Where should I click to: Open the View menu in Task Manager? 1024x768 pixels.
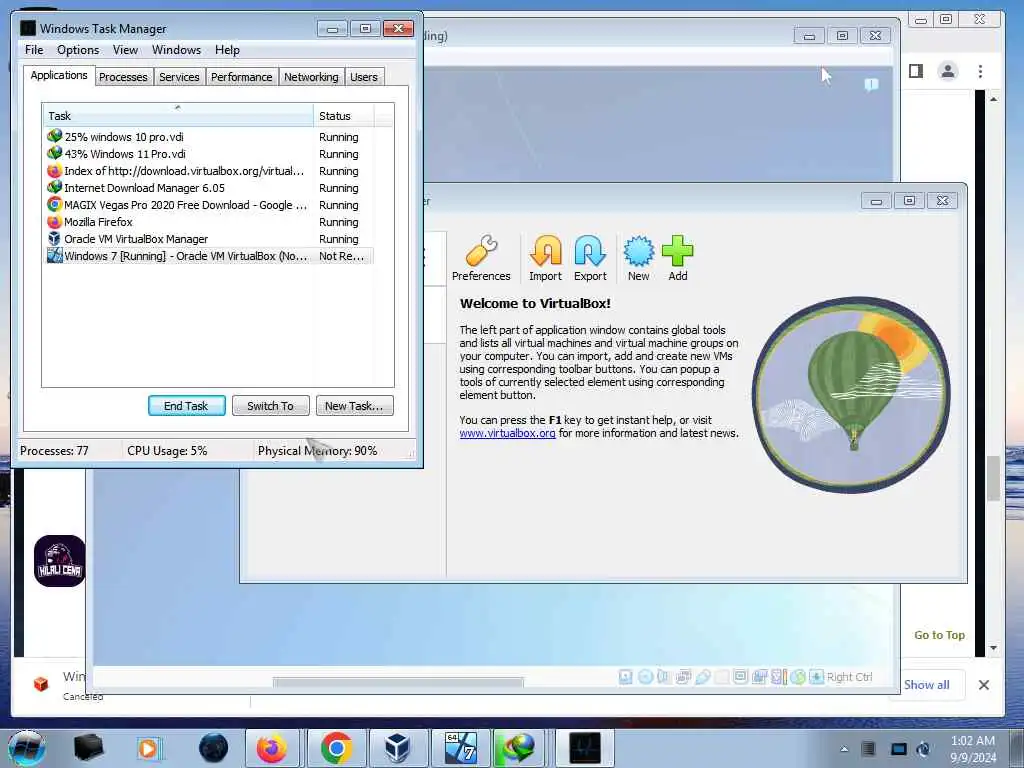coord(125,50)
